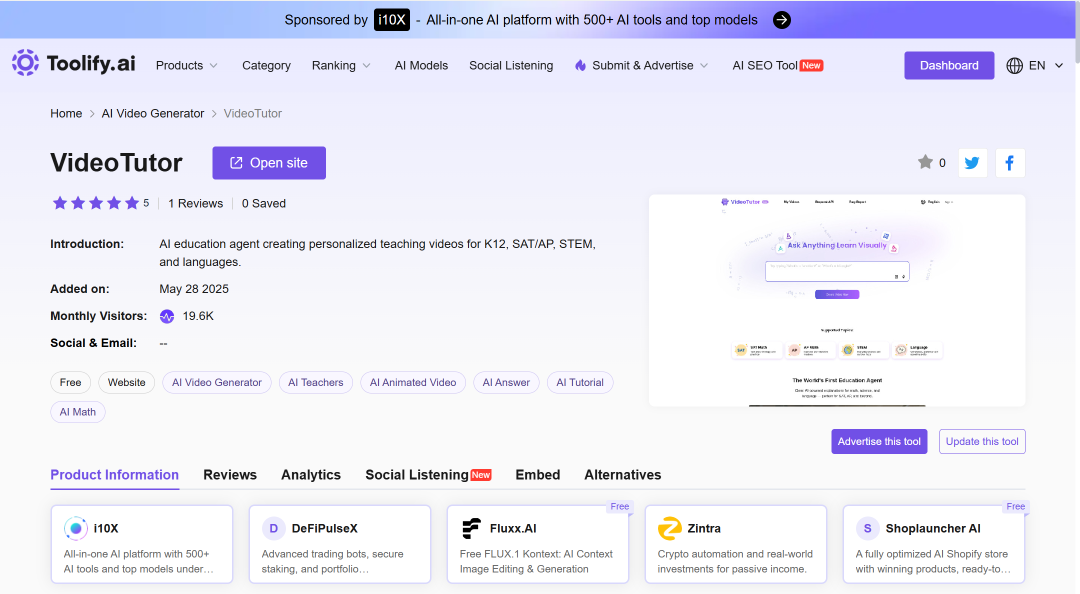
Task: Switch to the Reviews tab
Action: 230,475
